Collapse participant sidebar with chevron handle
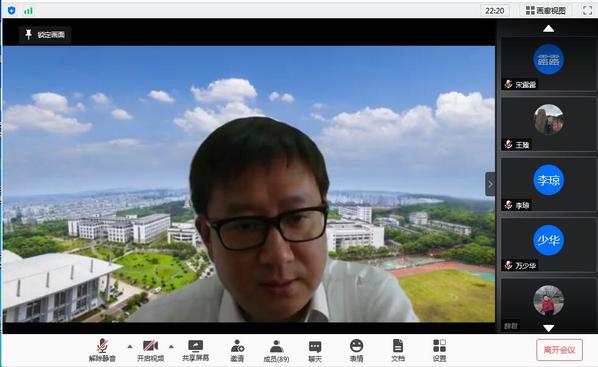 point(490,184)
